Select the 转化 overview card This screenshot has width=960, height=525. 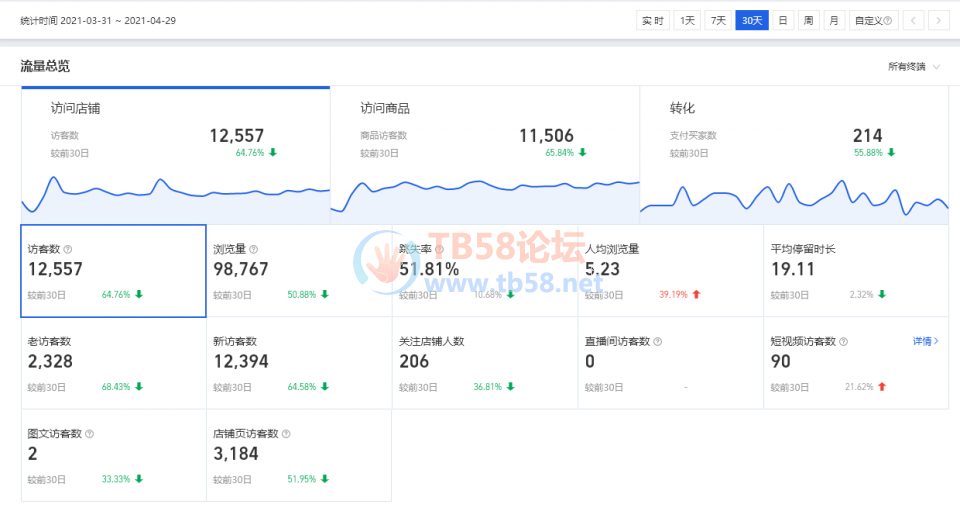pyautogui.click(x=793, y=150)
